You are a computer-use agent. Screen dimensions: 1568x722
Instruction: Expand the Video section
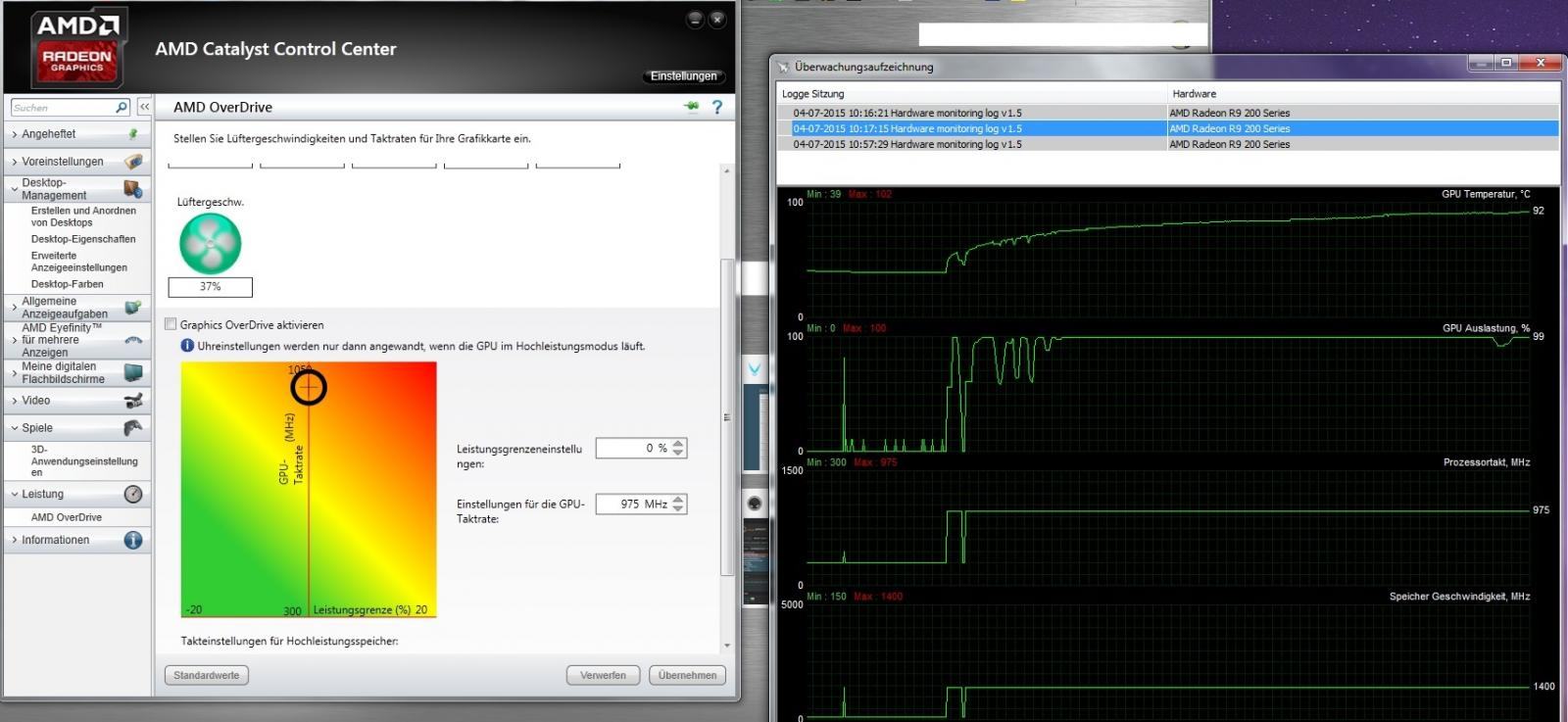14,400
